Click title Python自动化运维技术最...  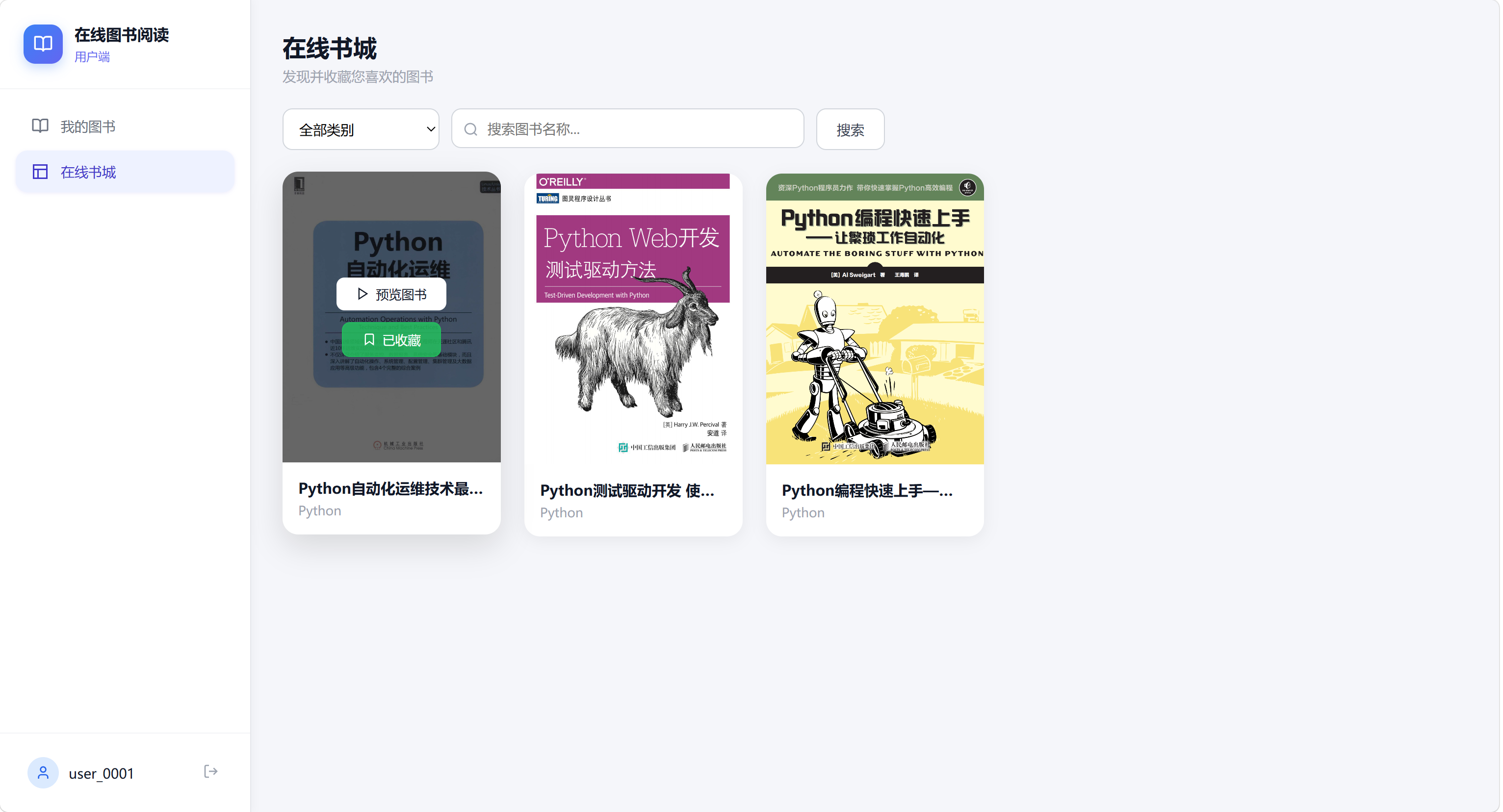point(390,489)
